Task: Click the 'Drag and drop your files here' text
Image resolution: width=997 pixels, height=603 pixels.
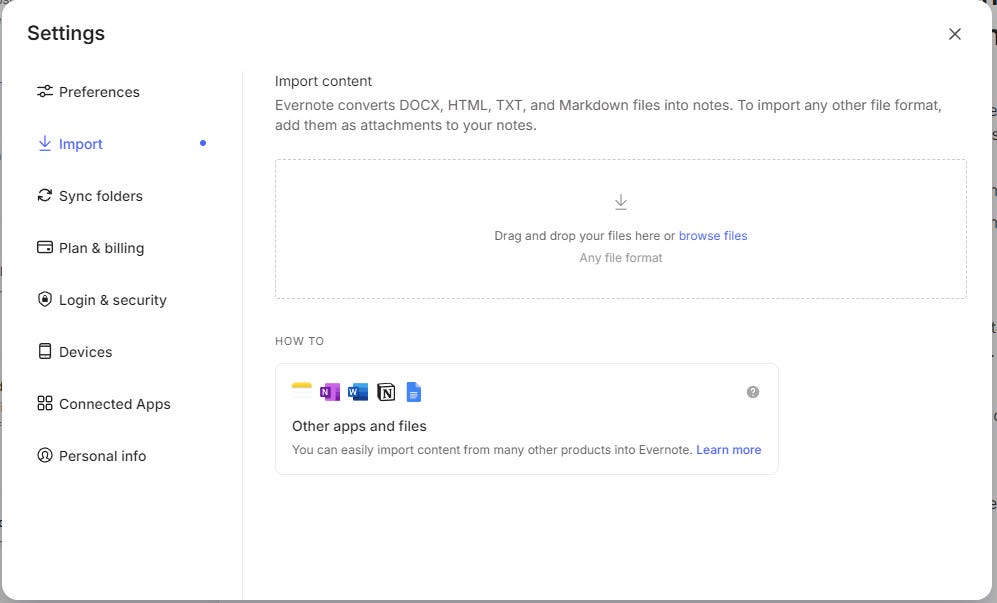Action: tap(577, 236)
